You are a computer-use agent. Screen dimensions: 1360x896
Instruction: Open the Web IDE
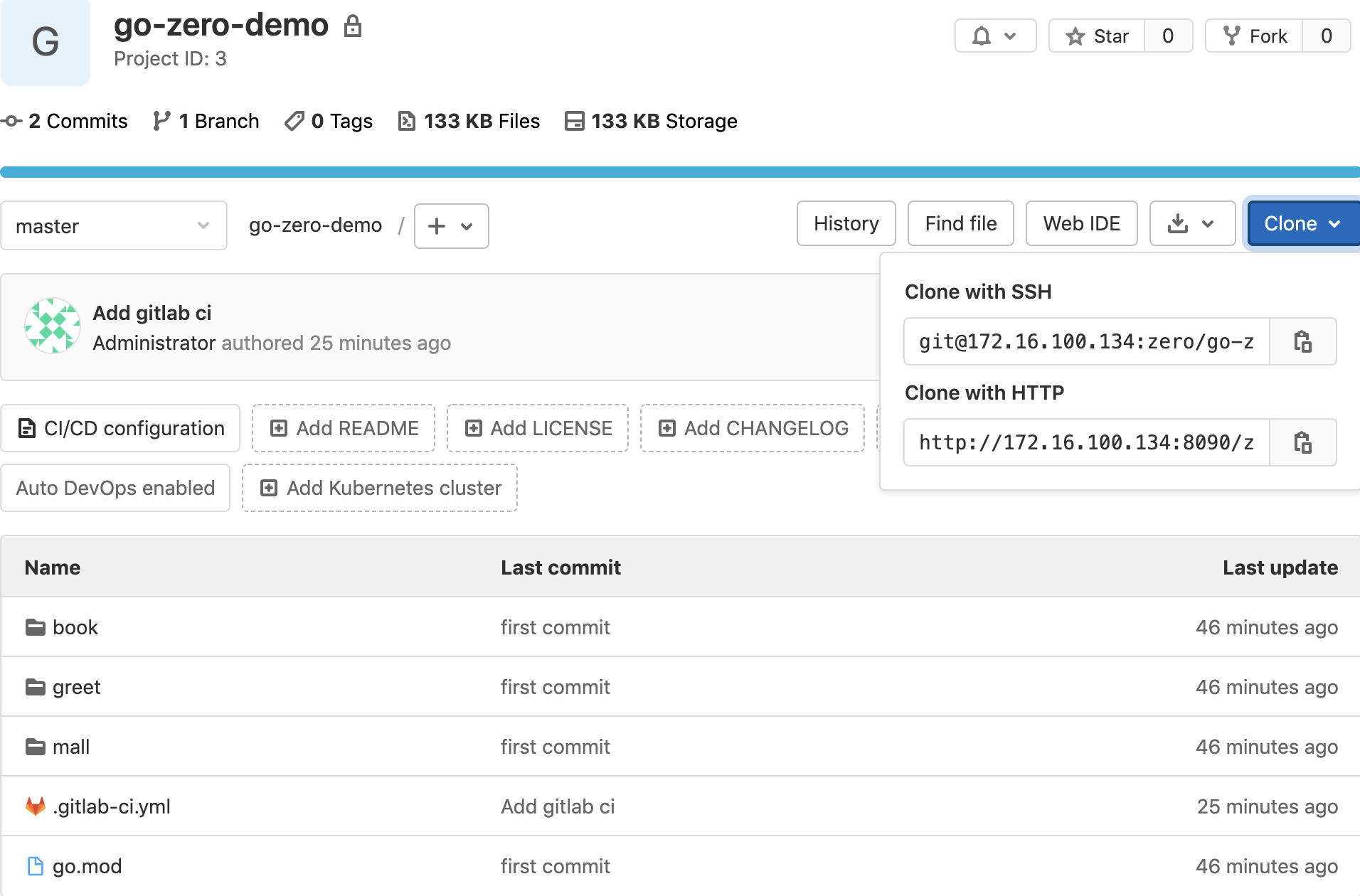pos(1081,223)
